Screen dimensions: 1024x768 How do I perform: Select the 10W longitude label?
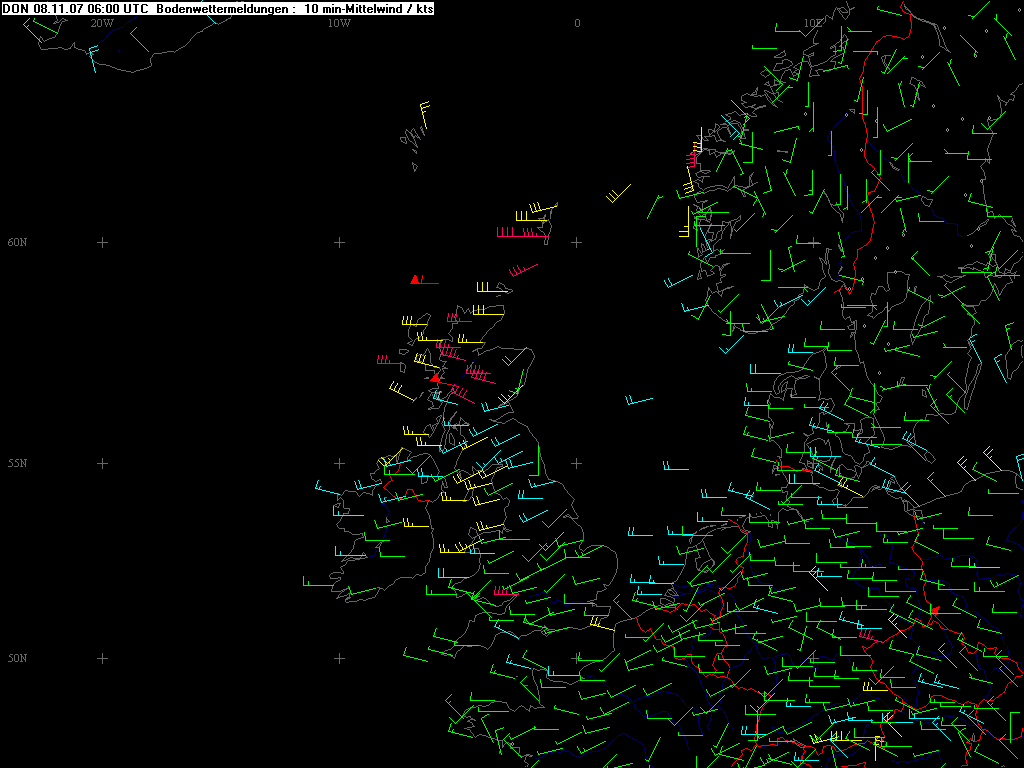[339, 23]
